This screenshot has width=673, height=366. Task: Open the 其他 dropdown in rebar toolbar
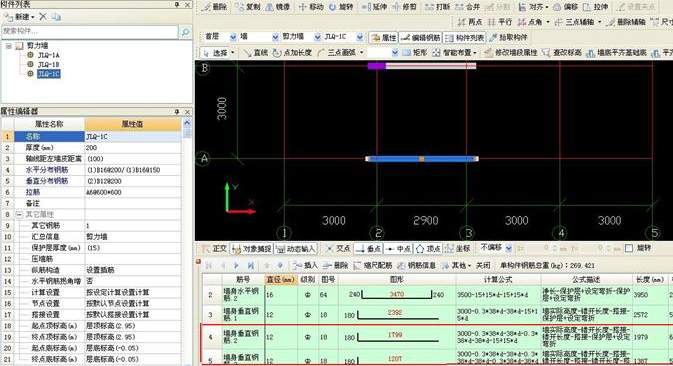[x=470, y=265]
